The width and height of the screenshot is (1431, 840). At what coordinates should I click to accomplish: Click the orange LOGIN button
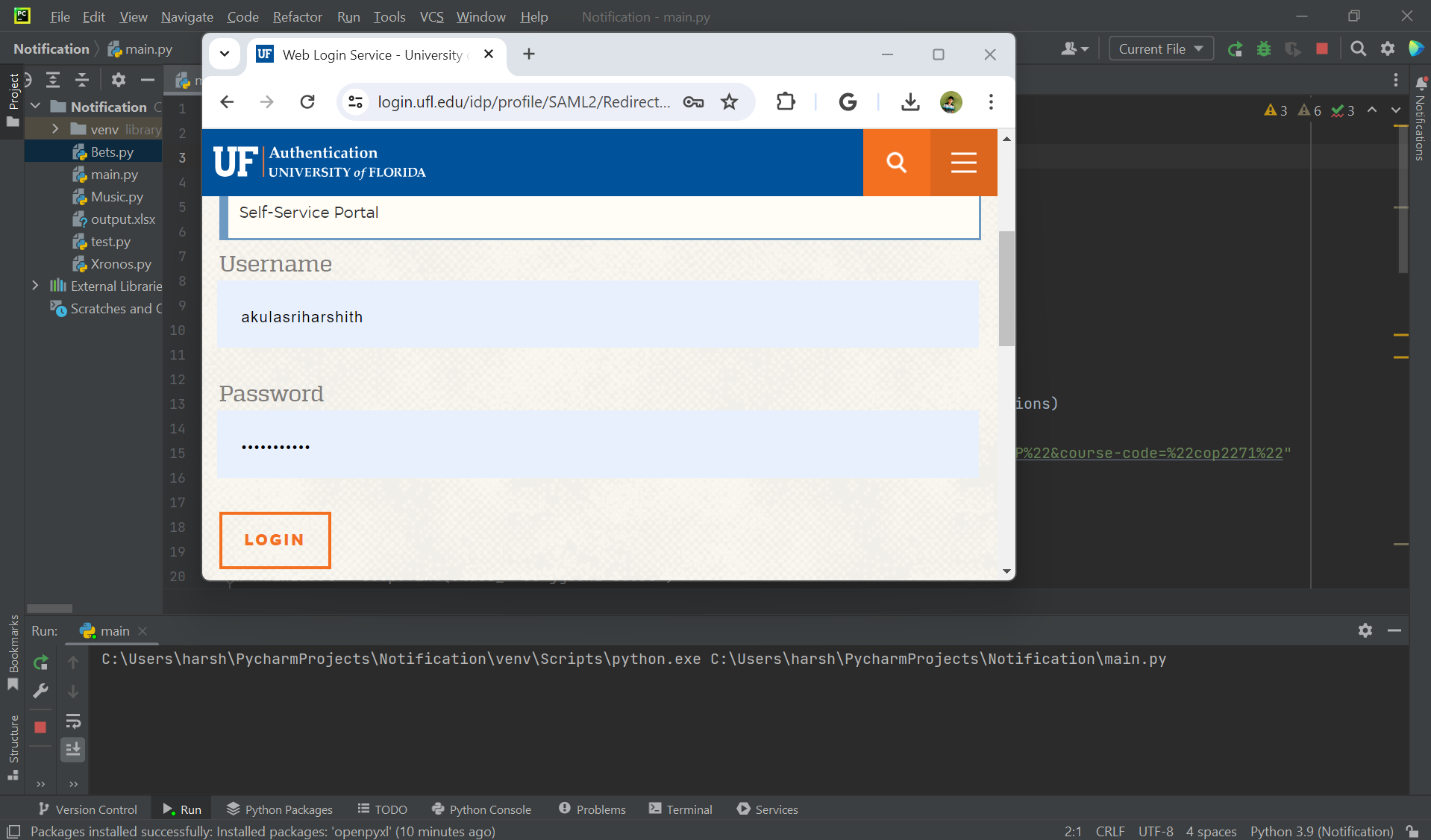point(275,540)
